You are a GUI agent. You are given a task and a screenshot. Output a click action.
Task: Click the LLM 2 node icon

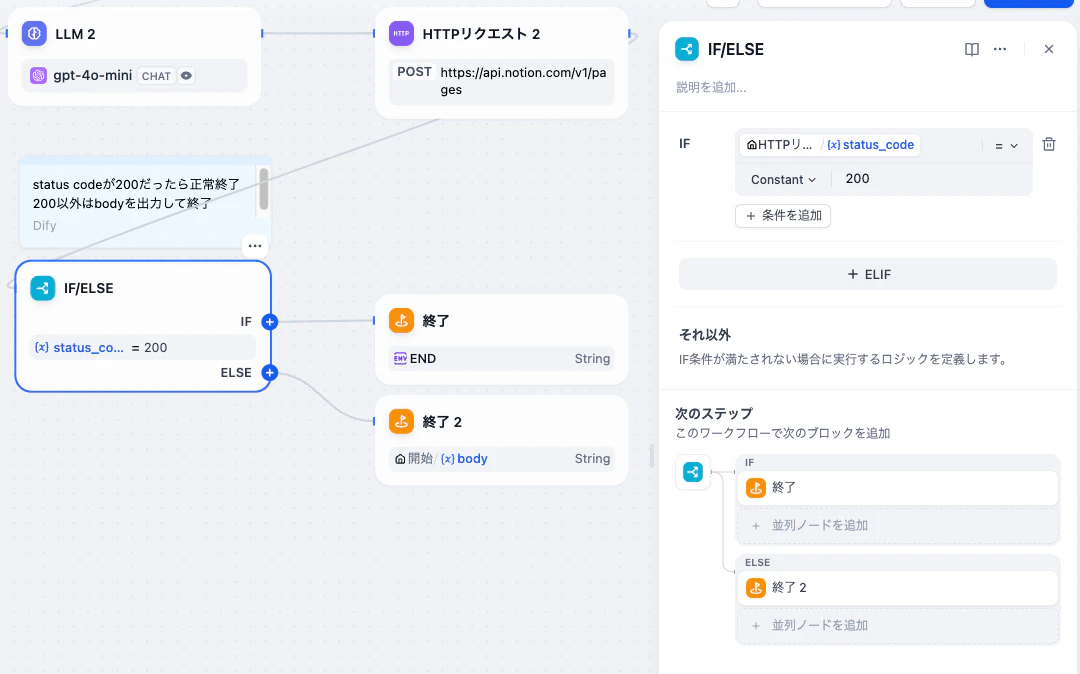pyautogui.click(x=34, y=34)
